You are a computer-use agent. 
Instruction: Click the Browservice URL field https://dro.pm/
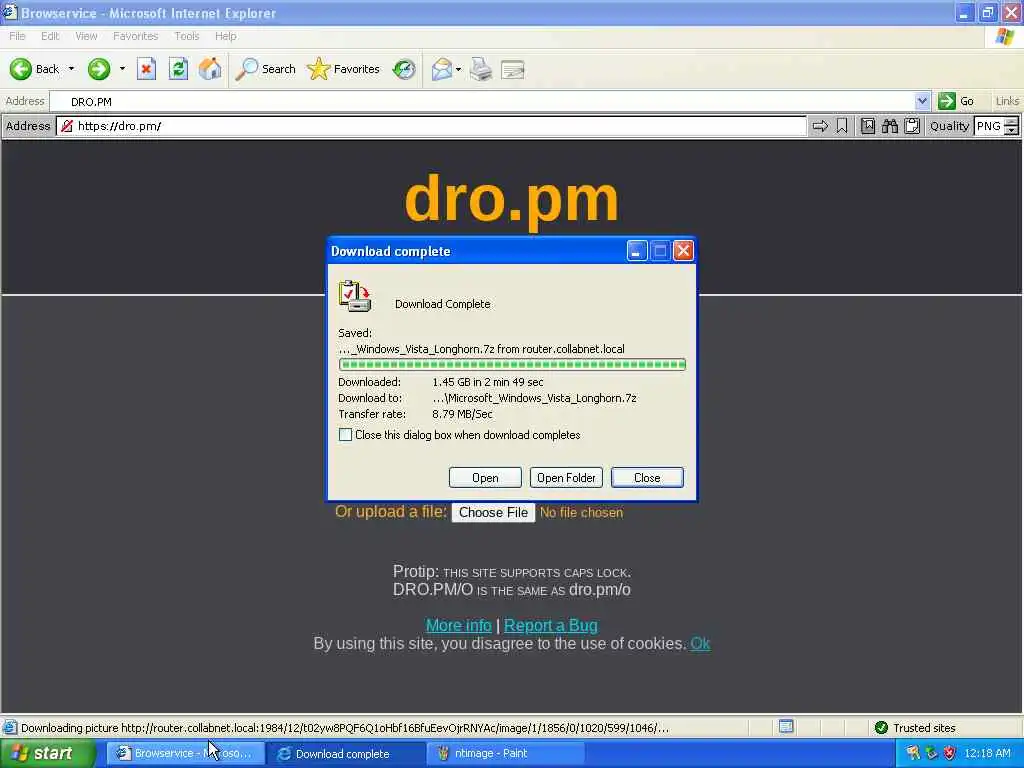(x=432, y=126)
